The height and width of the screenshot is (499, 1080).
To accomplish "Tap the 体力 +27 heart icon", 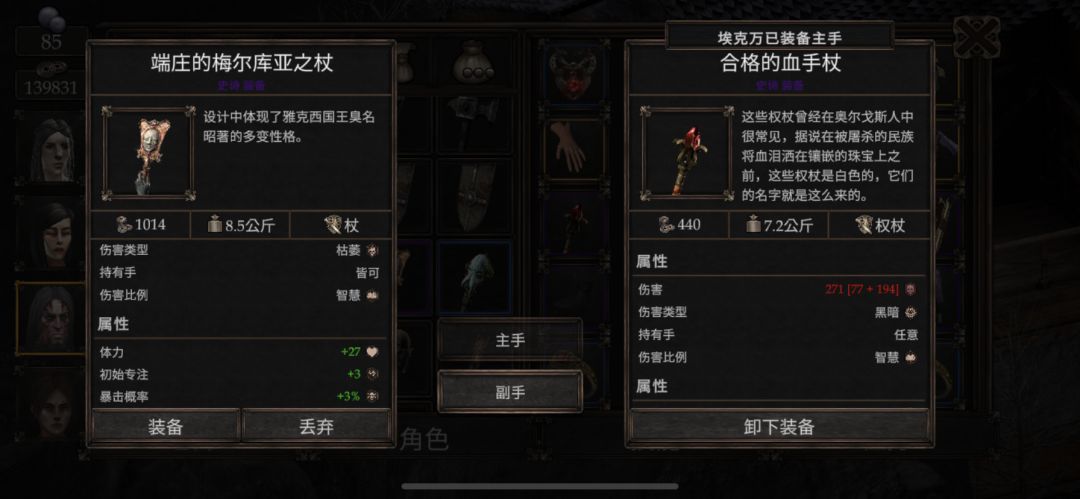I will [x=373, y=352].
